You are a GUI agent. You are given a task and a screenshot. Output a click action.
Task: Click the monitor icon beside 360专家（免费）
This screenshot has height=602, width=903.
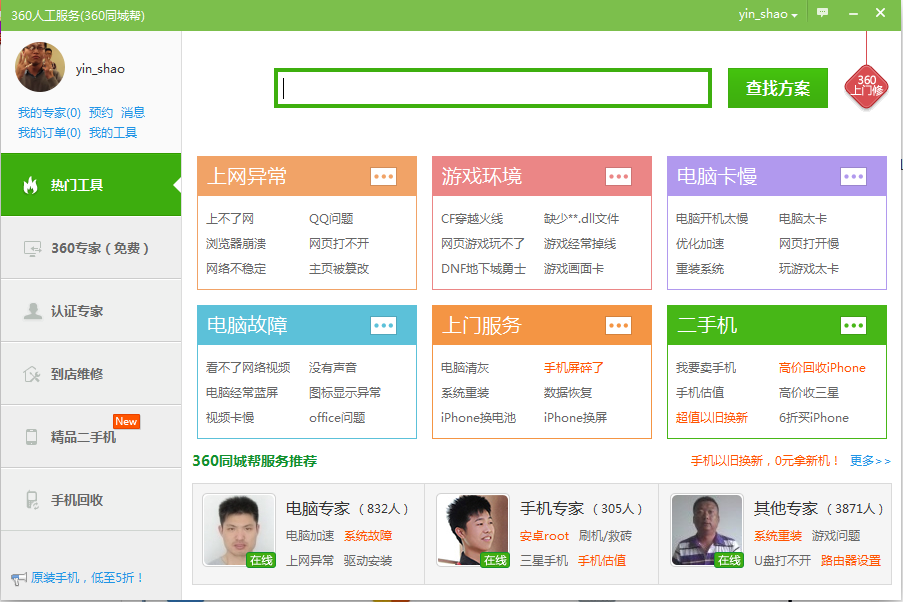32,248
